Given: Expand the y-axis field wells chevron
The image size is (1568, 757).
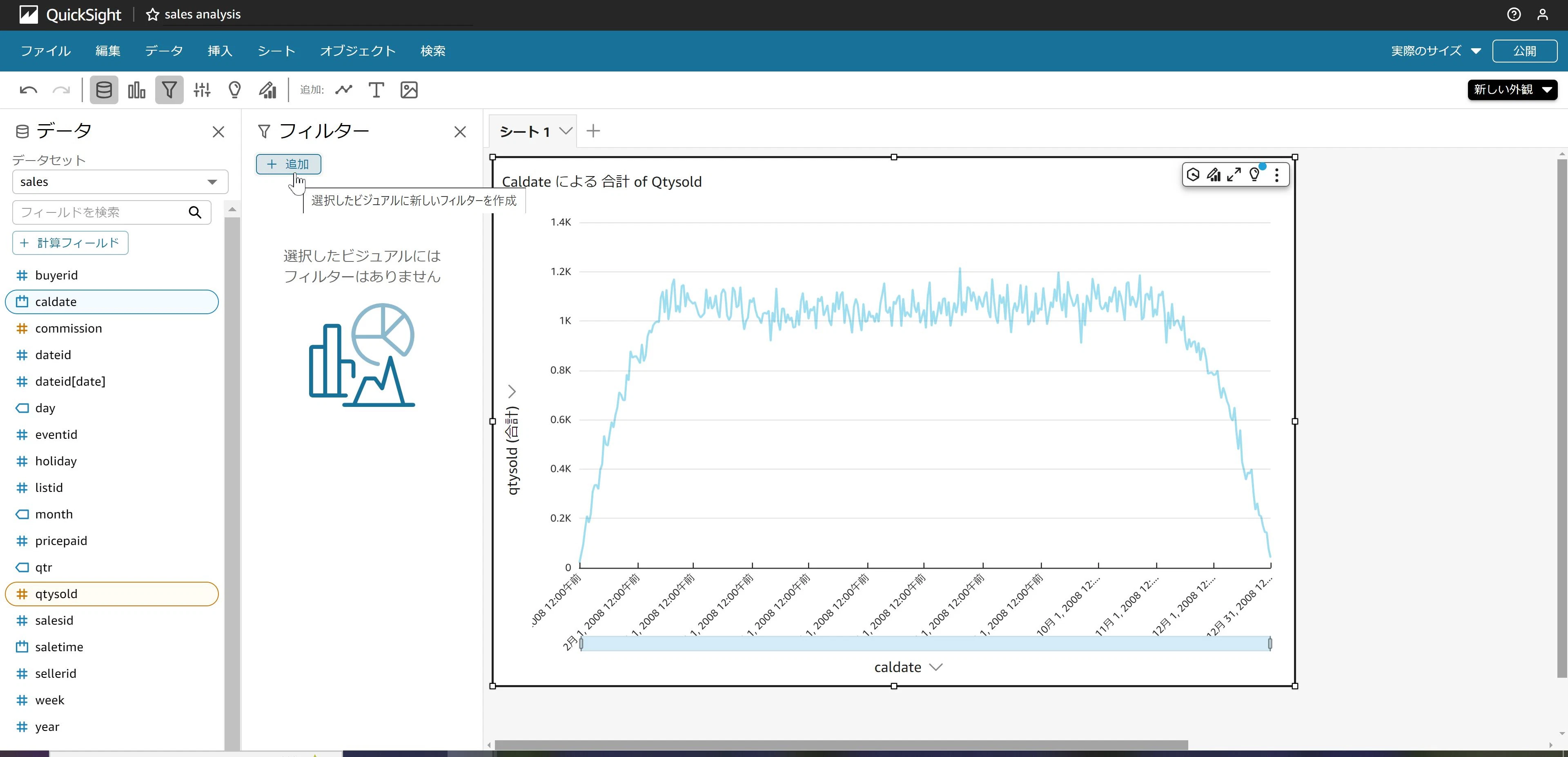Looking at the screenshot, I should point(512,391).
